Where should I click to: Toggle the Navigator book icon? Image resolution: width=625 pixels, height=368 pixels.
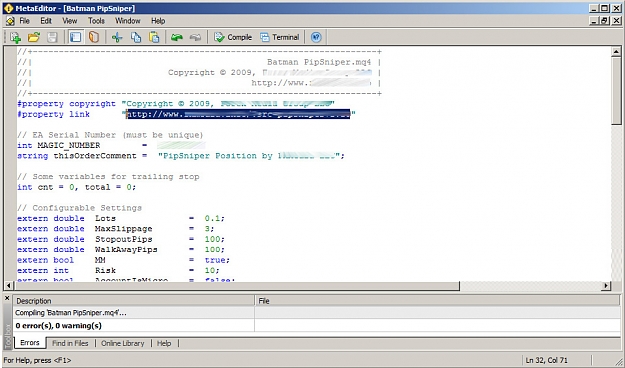coord(94,37)
